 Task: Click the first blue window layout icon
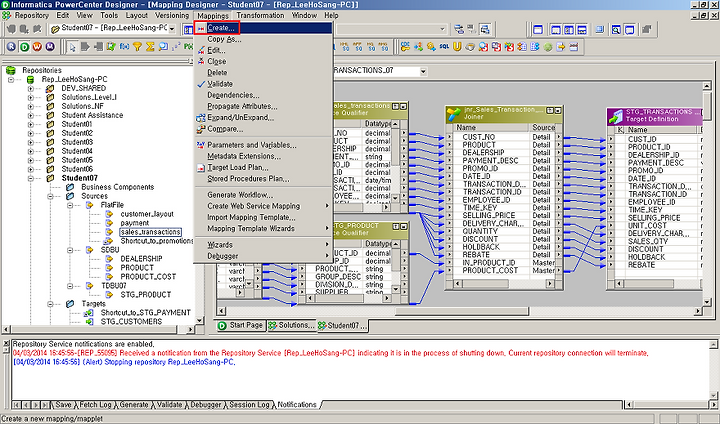click(x=538, y=30)
